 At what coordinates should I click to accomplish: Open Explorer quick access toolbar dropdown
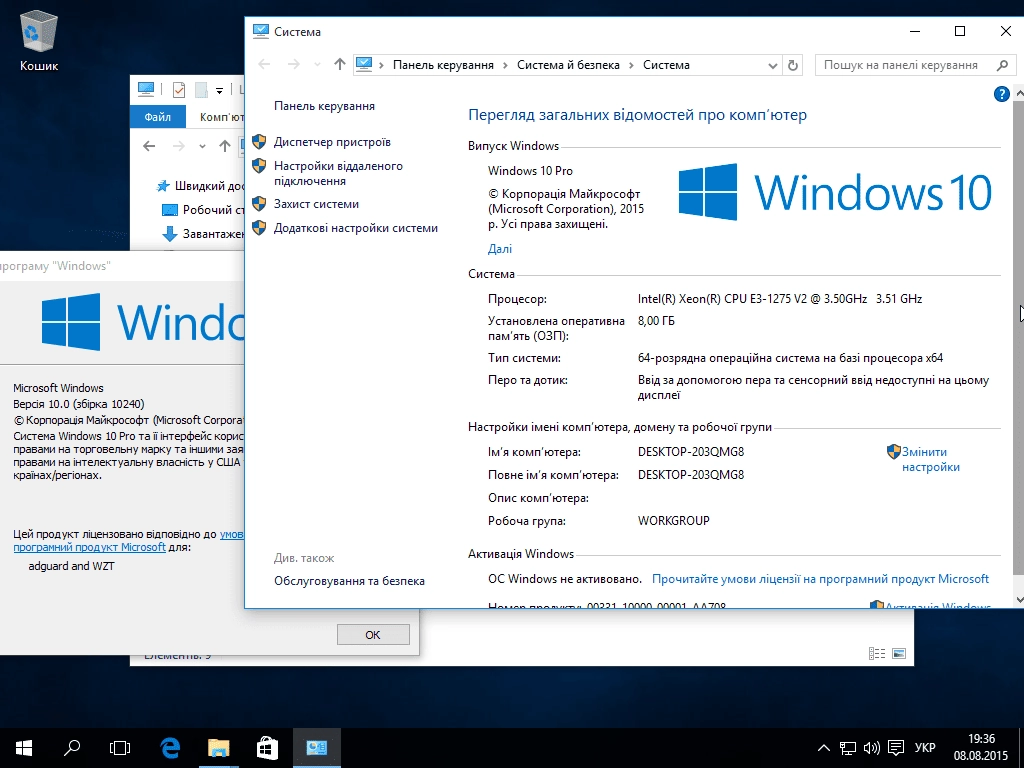[219, 90]
